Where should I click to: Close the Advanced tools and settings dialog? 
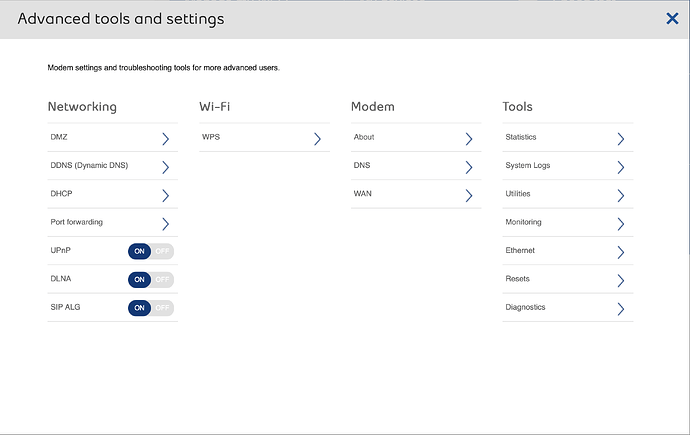[x=673, y=18]
